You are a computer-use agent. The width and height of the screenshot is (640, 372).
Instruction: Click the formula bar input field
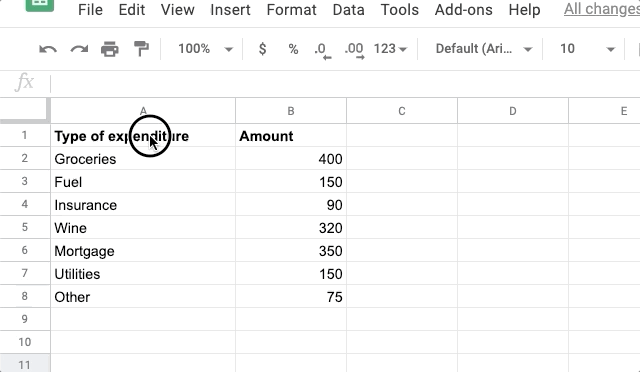coord(345,83)
